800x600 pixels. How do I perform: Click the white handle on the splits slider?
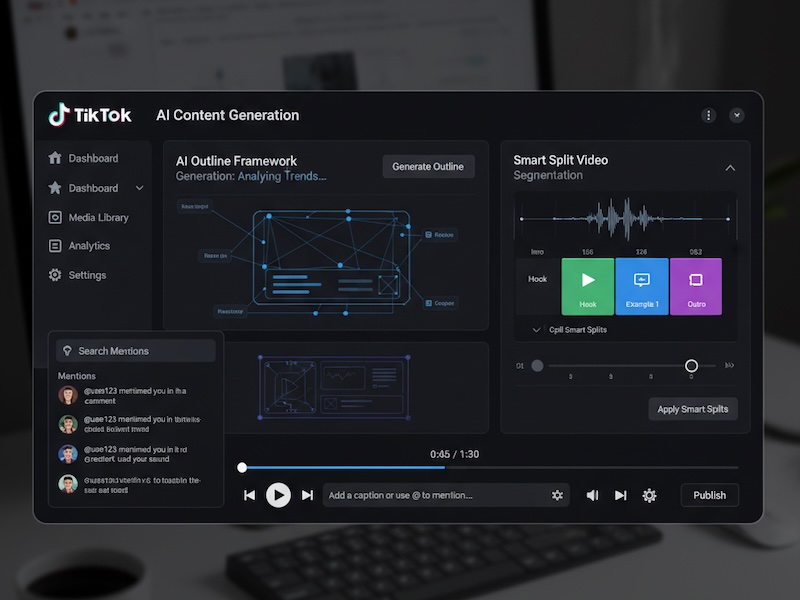691,366
